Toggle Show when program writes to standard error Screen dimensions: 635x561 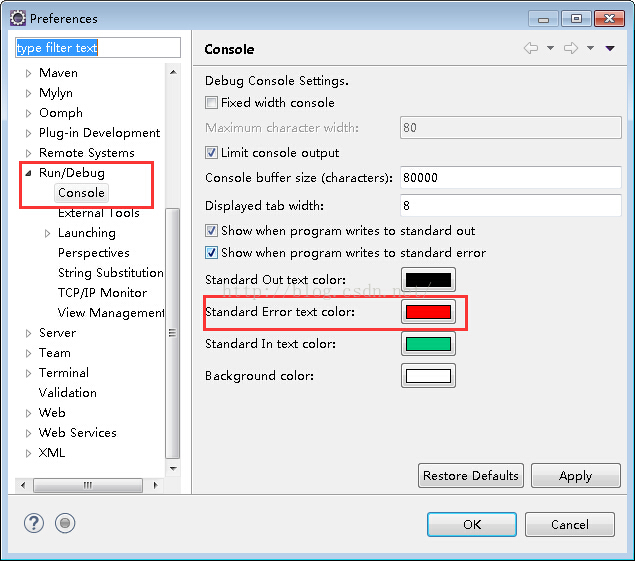(211, 253)
